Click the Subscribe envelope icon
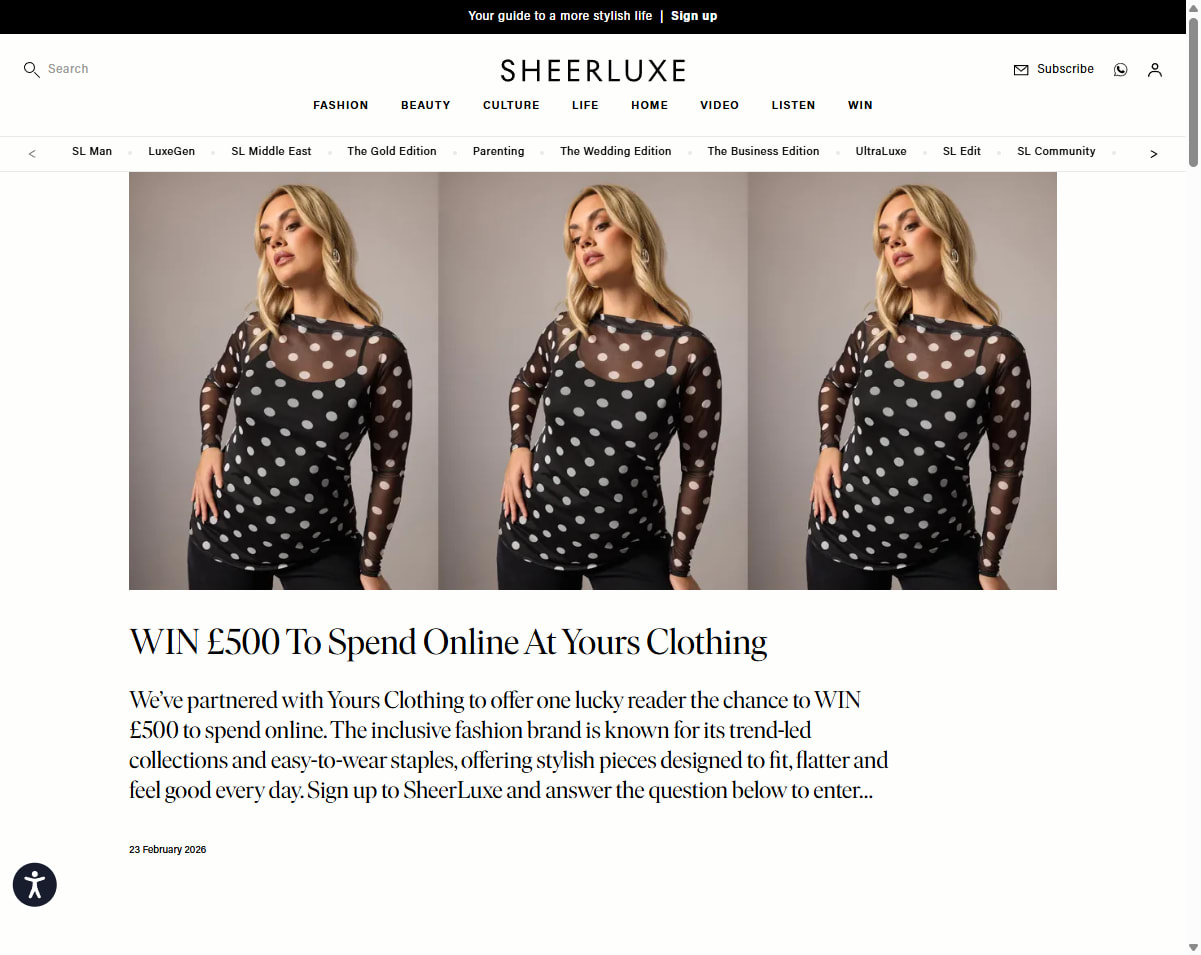The height and width of the screenshot is (955, 1201). coord(1021,70)
